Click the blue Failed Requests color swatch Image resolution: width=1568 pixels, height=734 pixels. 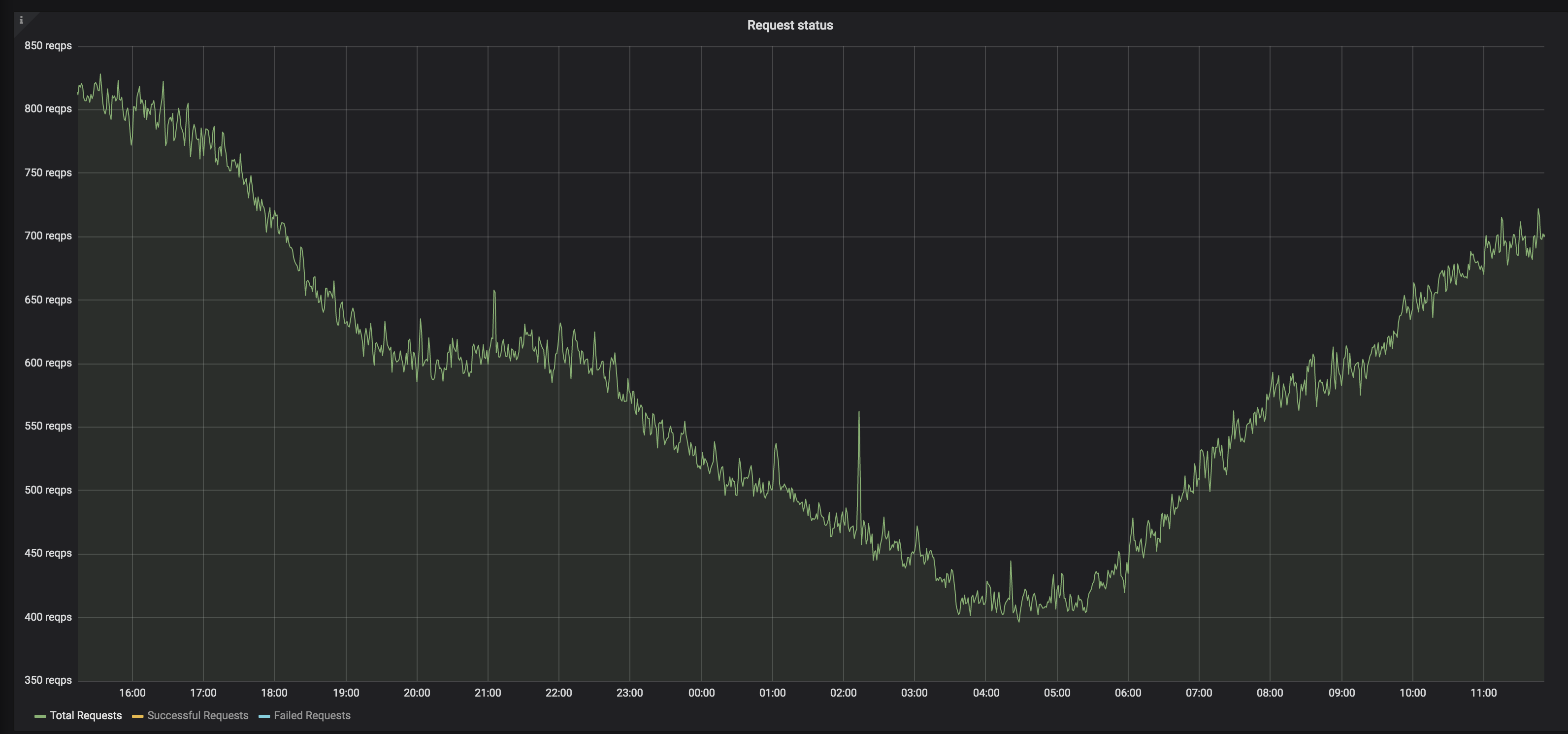[264, 716]
